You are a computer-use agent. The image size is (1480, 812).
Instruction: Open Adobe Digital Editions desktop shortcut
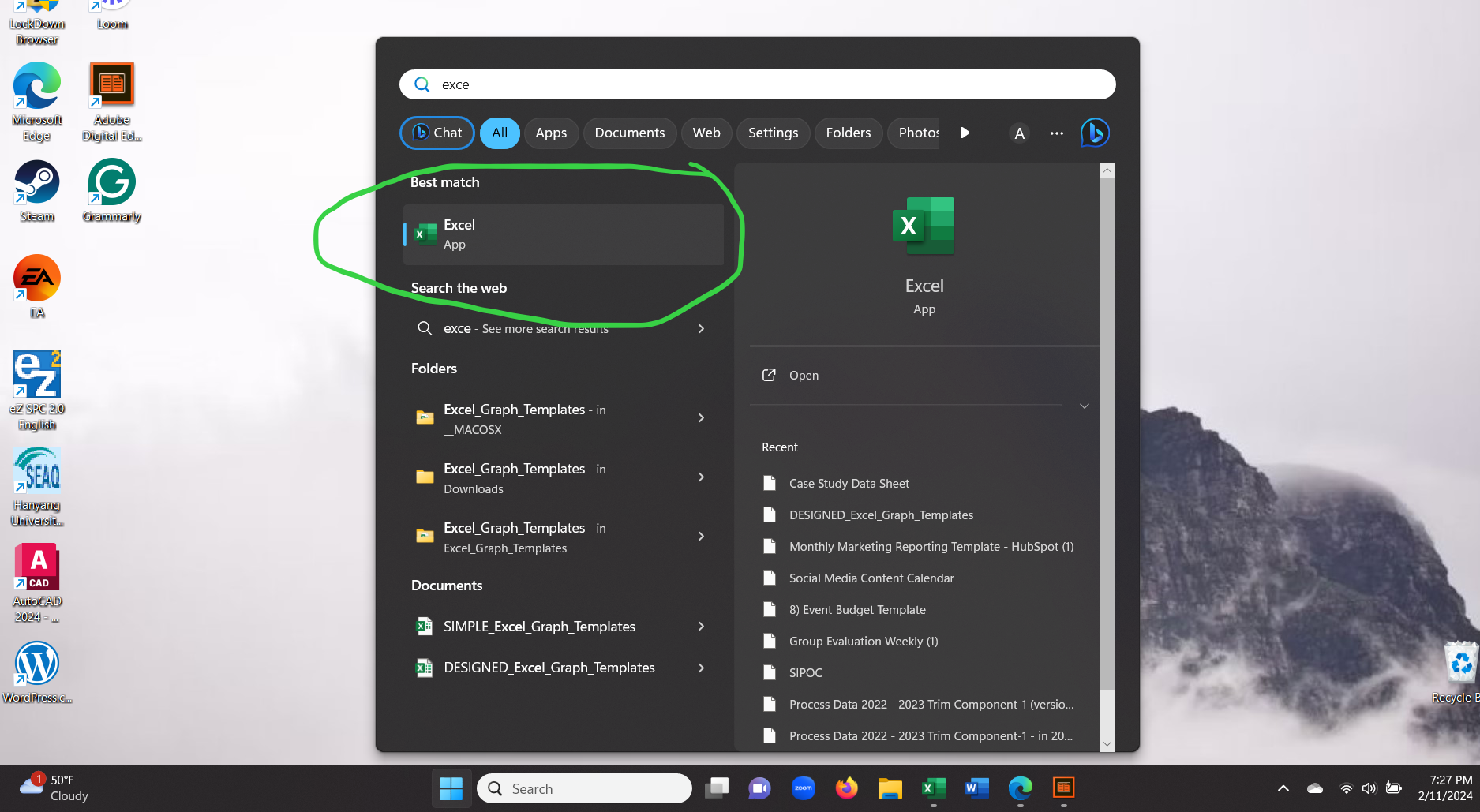[x=112, y=103]
